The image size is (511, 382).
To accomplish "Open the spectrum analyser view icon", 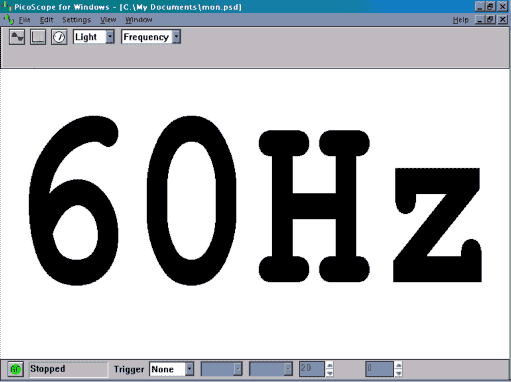I will click(x=38, y=37).
